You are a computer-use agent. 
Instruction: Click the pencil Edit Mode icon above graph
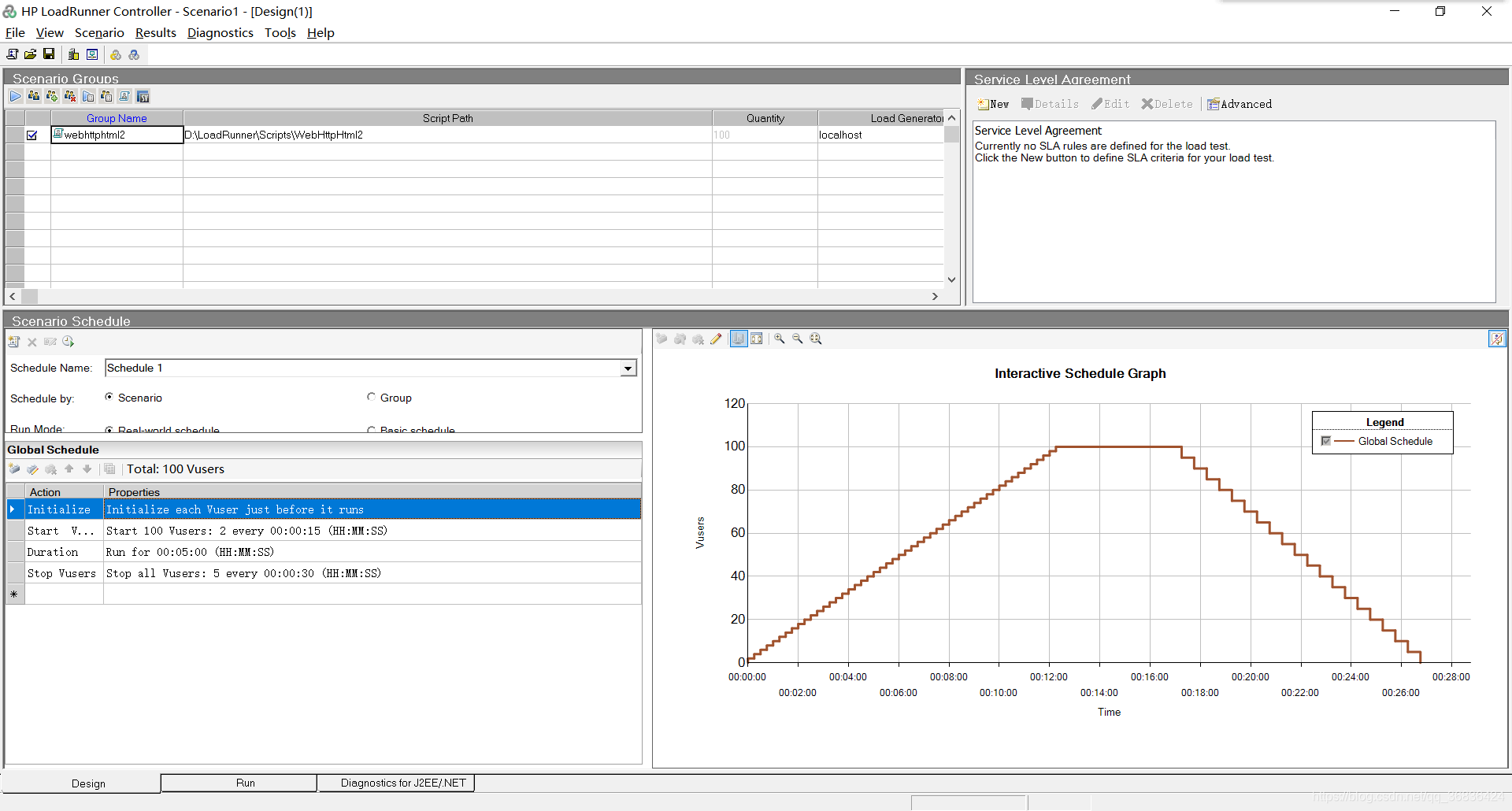pos(716,339)
